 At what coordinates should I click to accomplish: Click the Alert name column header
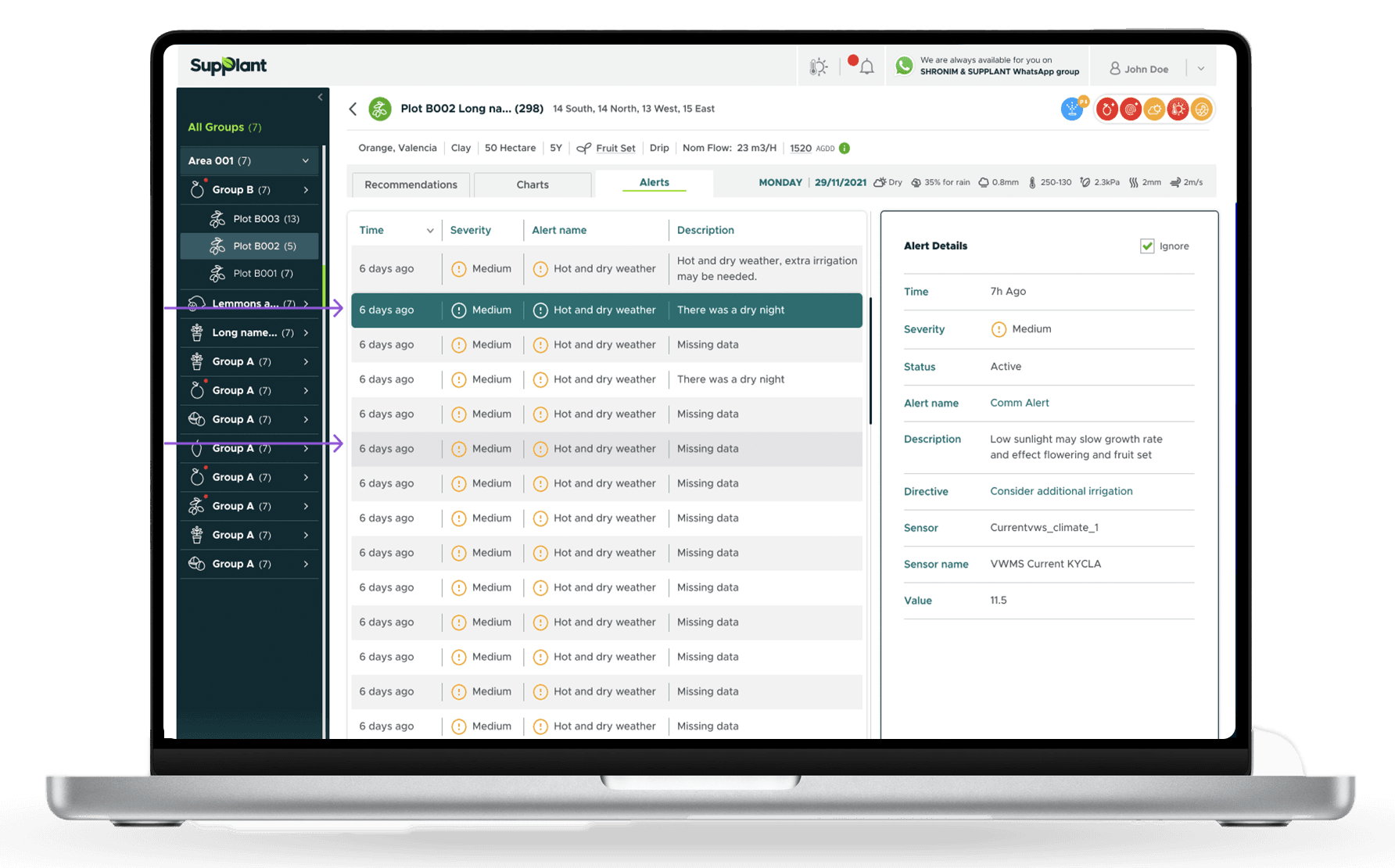[x=559, y=230]
